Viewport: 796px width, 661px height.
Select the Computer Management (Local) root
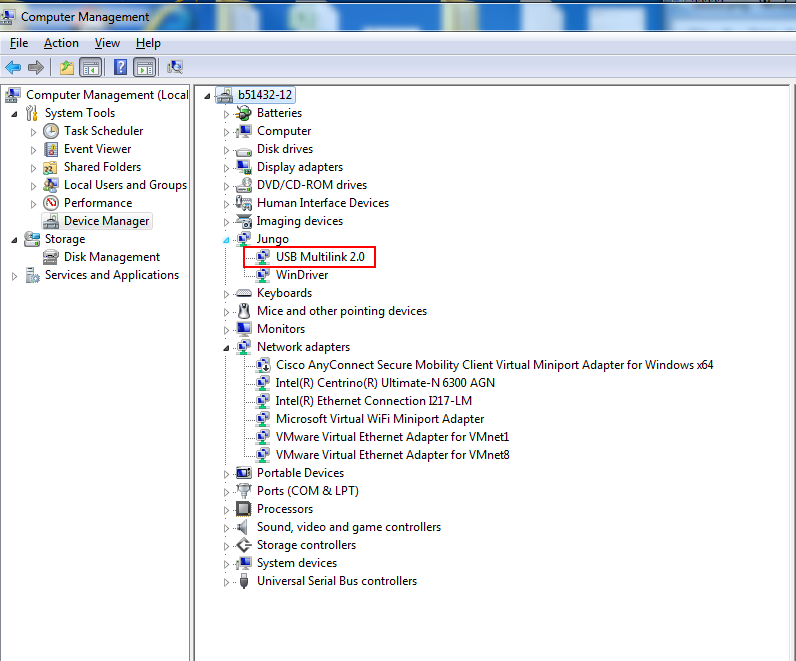pyautogui.click(x=107, y=95)
